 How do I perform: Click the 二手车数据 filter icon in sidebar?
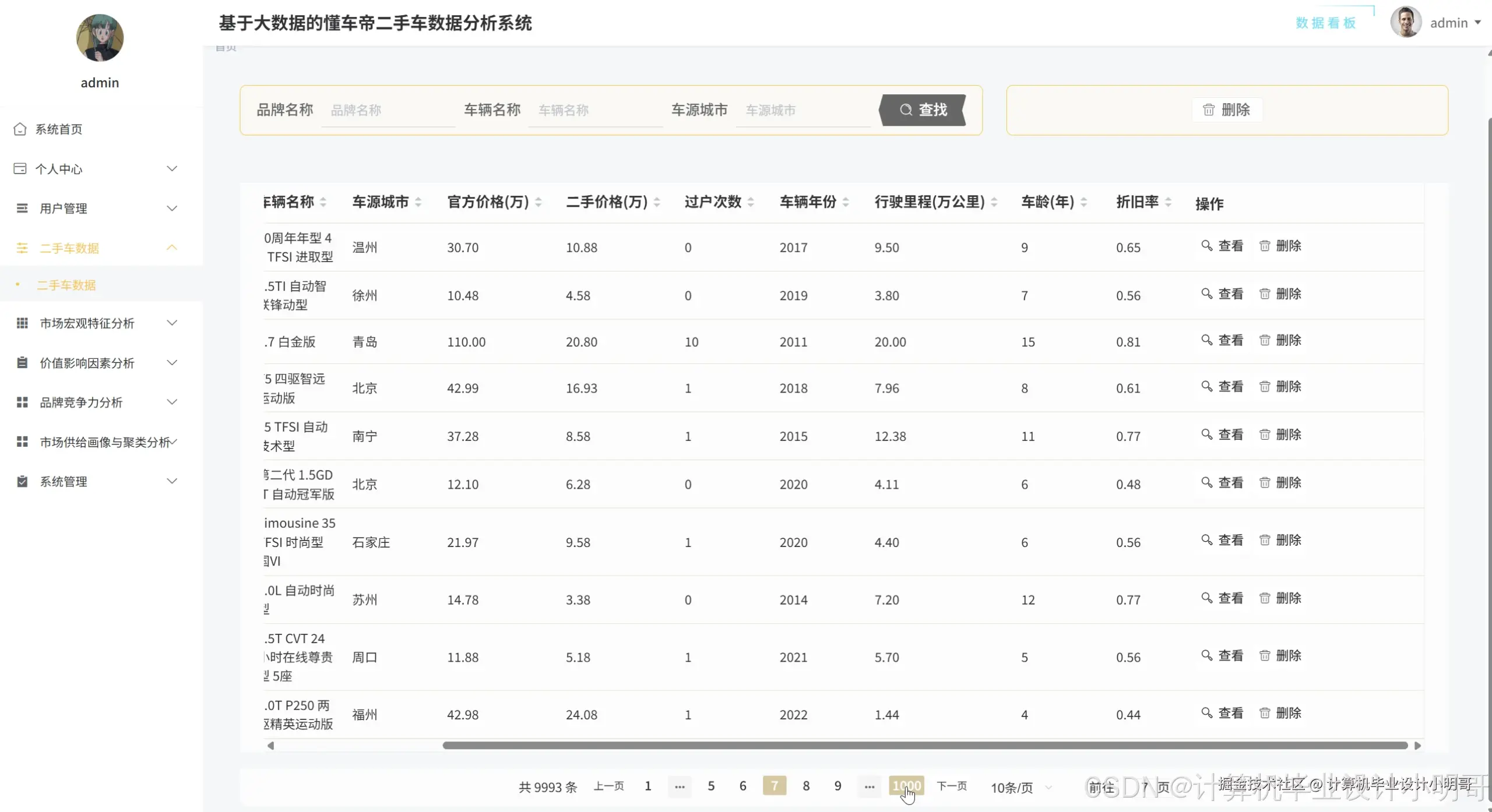coord(21,248)
